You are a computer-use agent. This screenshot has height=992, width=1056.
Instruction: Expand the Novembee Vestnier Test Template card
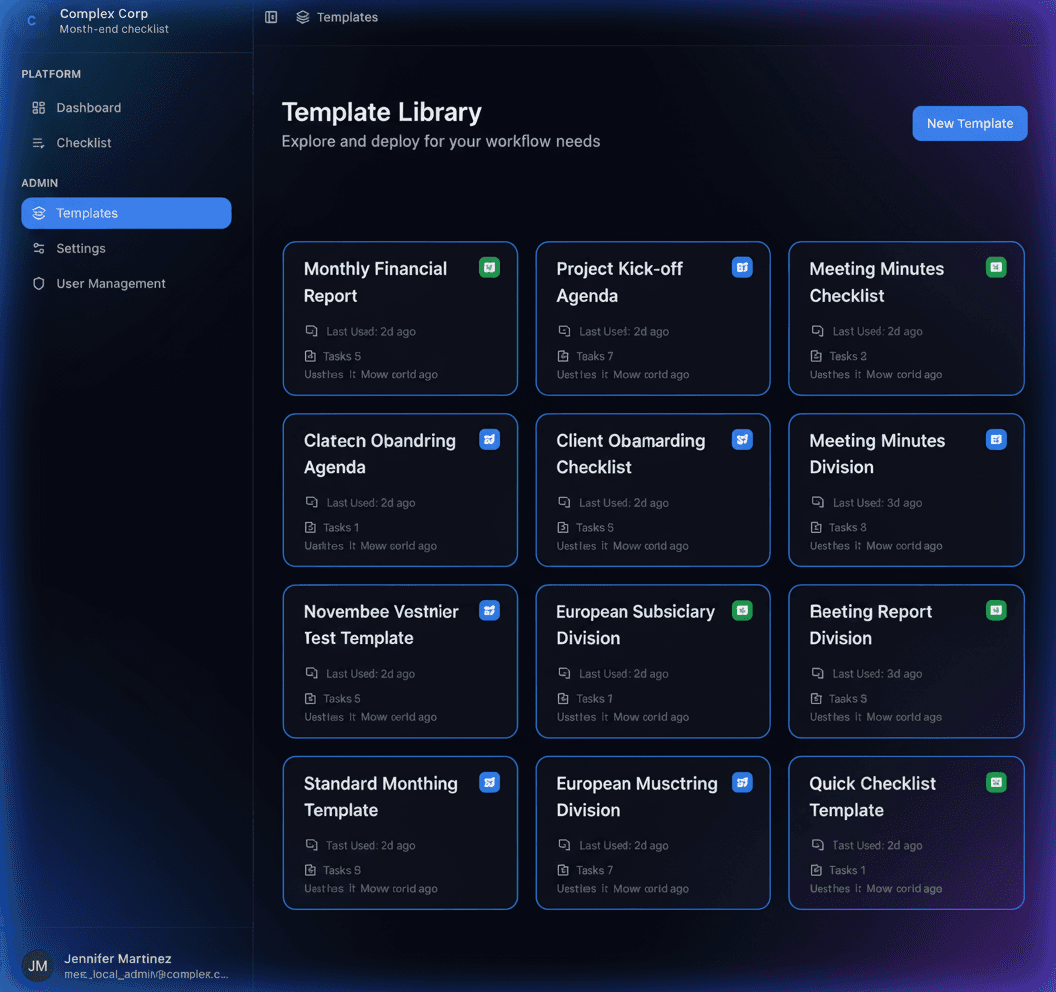(400, 661)
